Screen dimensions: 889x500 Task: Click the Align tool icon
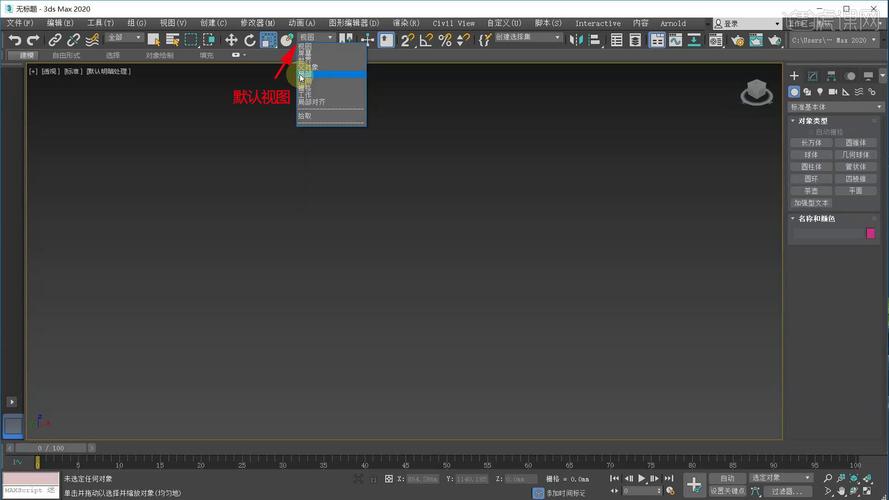pos(594,40)
